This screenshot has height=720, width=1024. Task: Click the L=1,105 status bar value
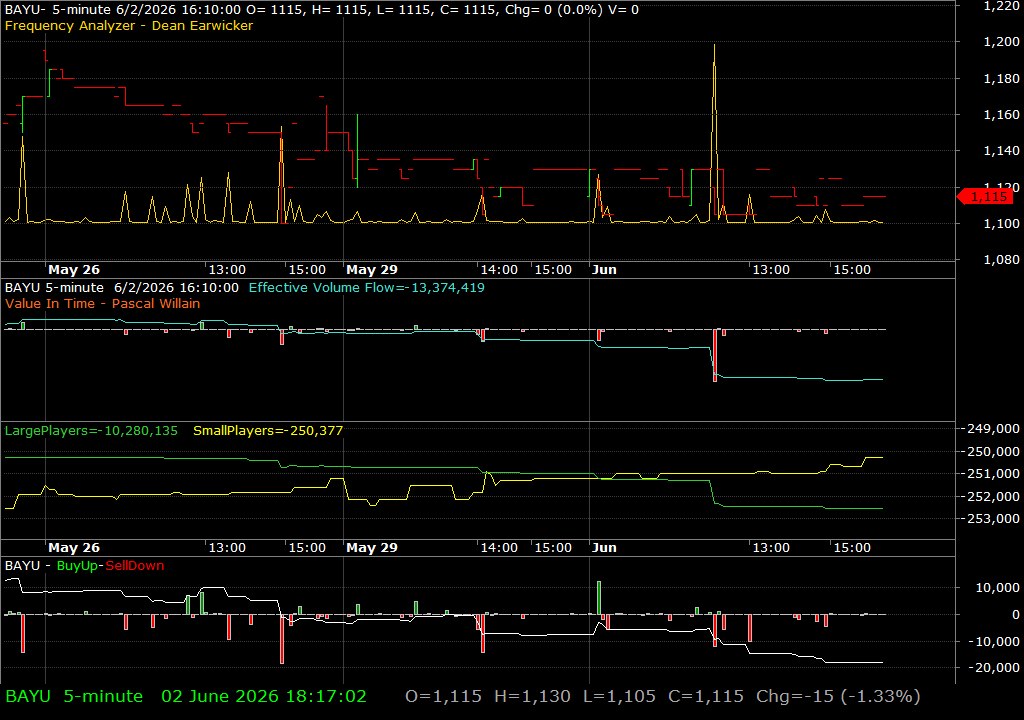[x=619, y=696]
